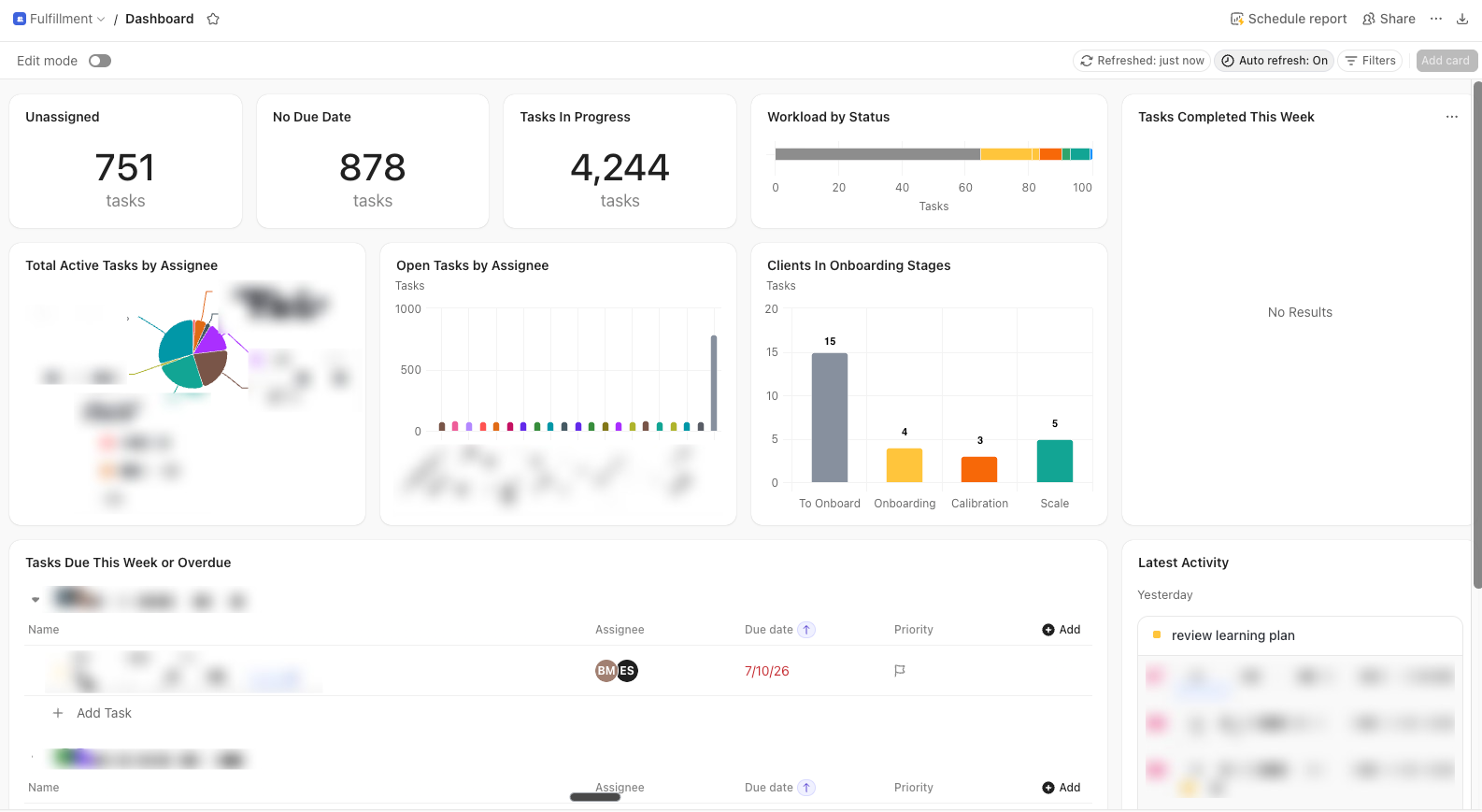Open Tasks Completed This Week card menu
Image resolution: width=1482 pixels, height=812 pixels.
click(1452, 117)
